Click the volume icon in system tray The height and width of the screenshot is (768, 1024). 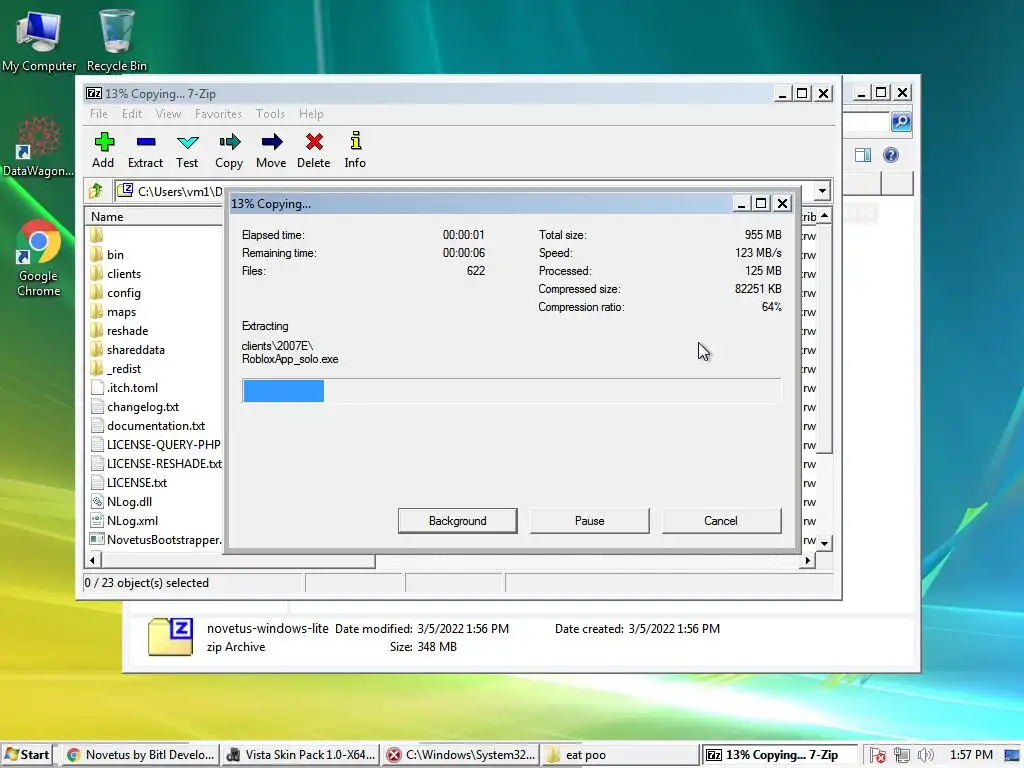tap(925, 755)
